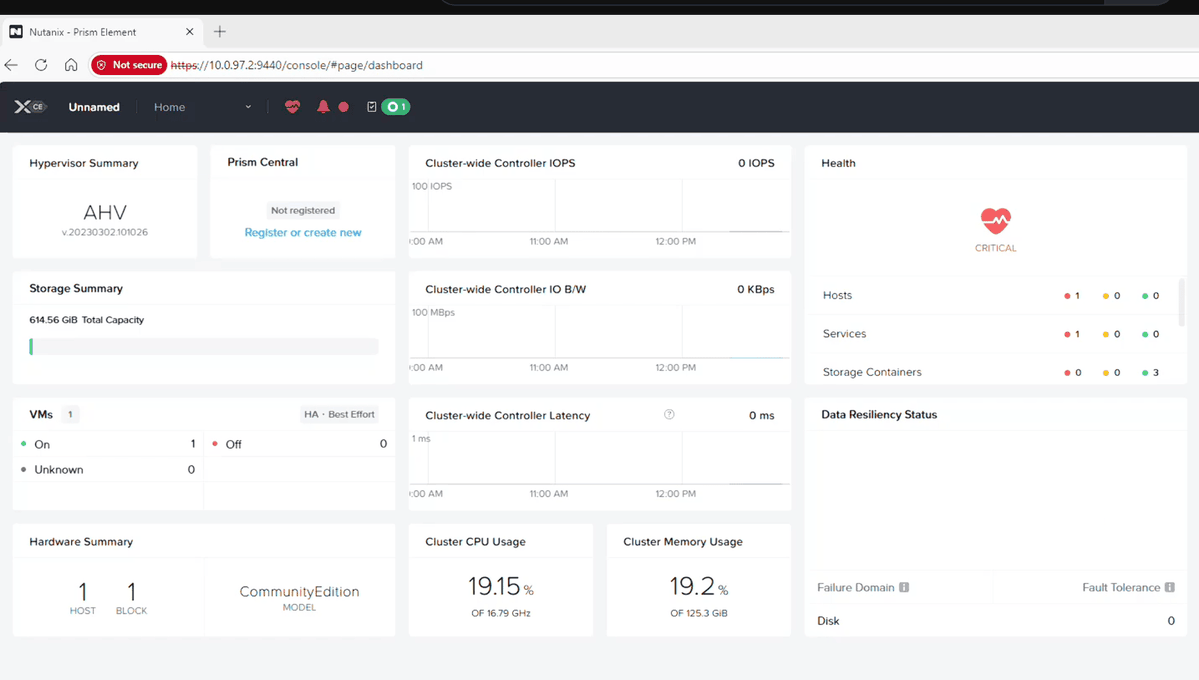
Task: Click the Not registered status badge
Action: [x=303, y=210]
